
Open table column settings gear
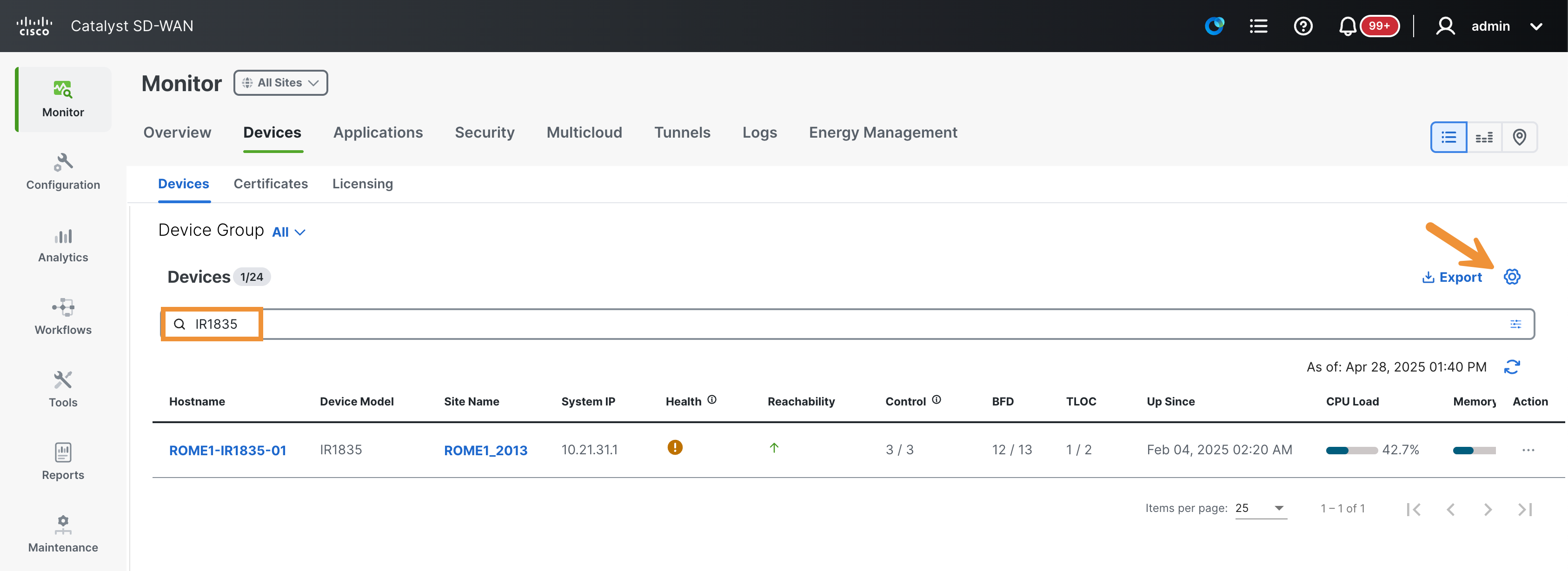(1512, 277)
